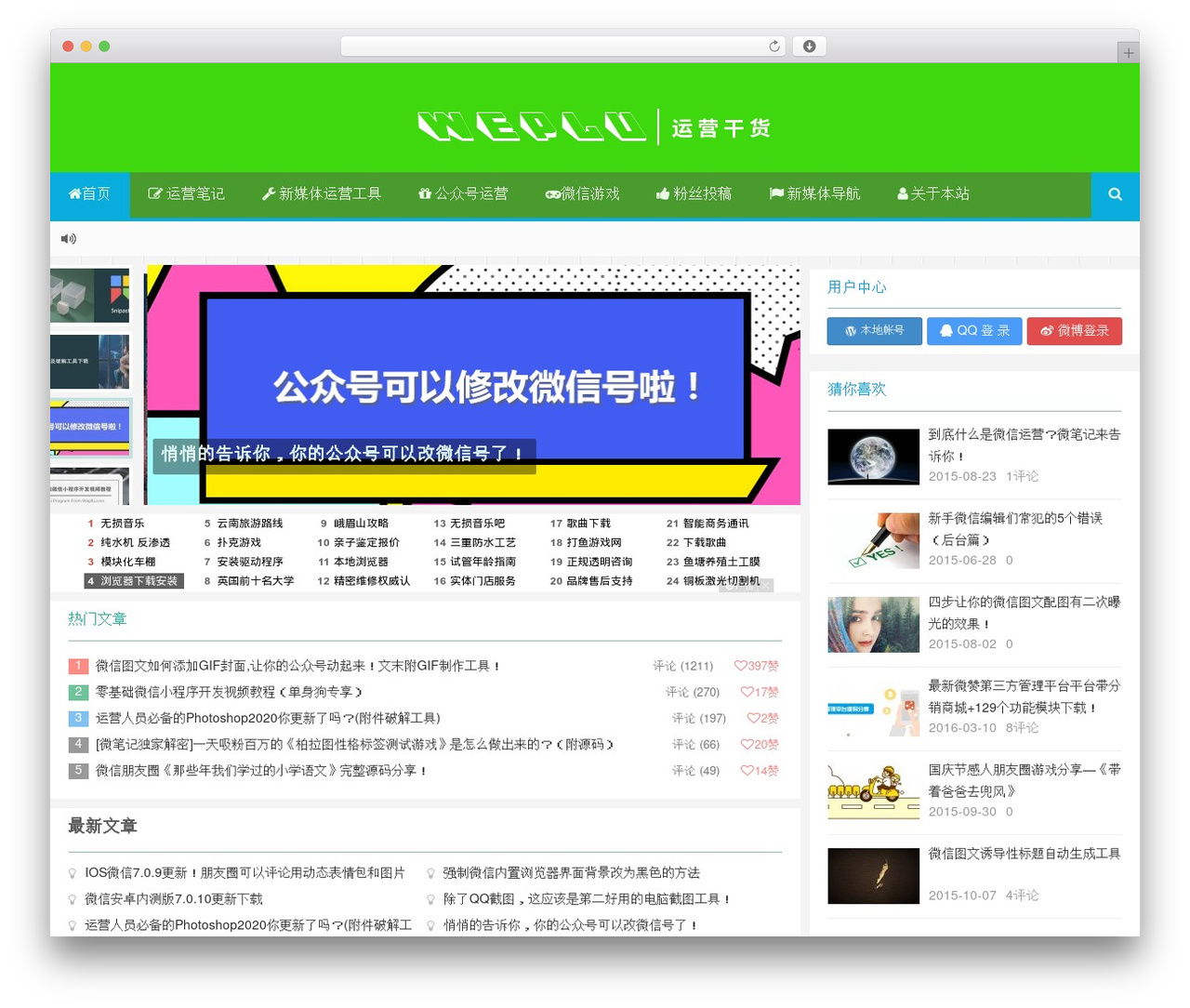Log in via 微博登录 button
This screenshot has height=1008, width=1190.
click(x=1075, y=331)
